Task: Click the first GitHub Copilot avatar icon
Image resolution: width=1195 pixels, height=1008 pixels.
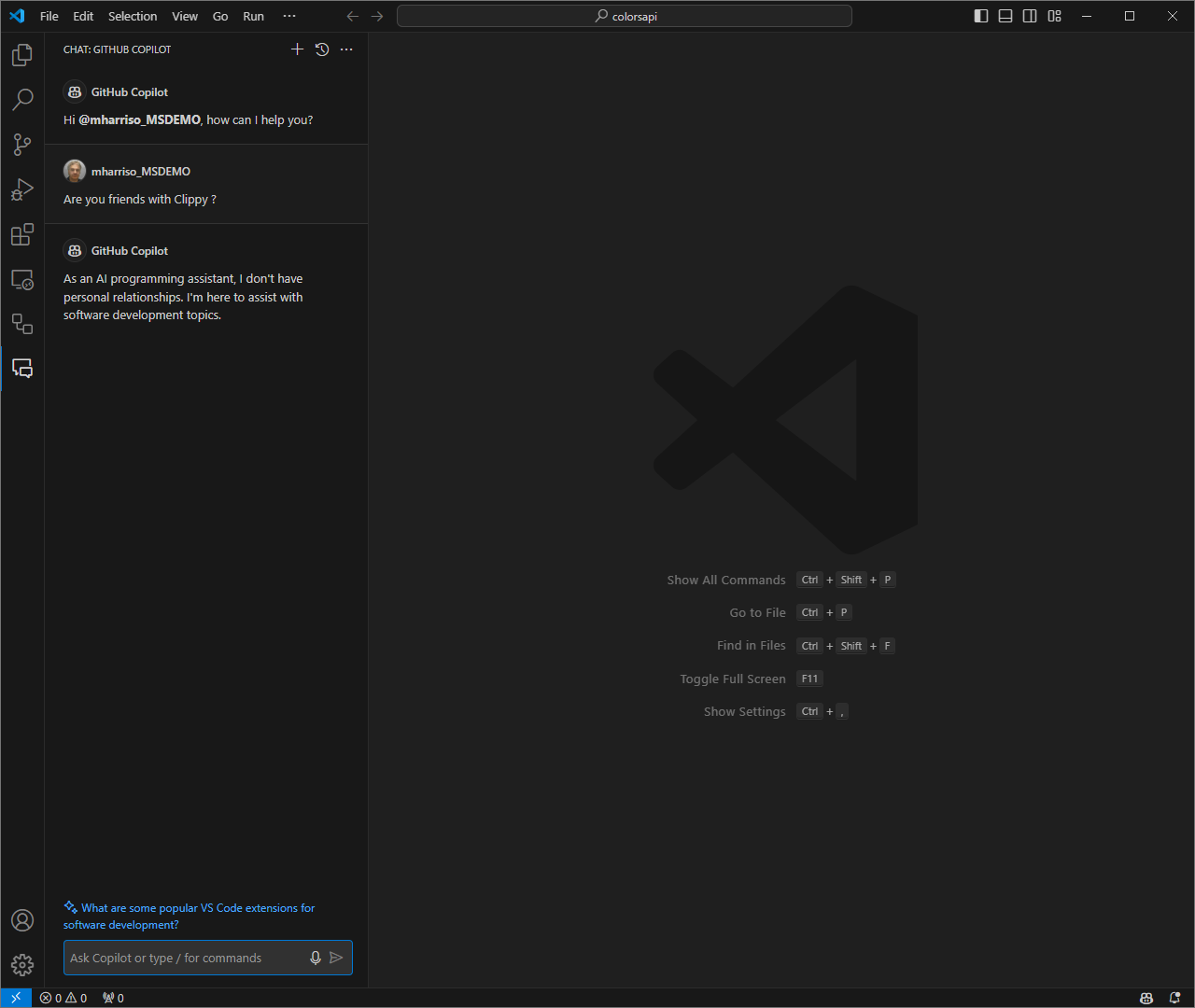Action: 75,91
